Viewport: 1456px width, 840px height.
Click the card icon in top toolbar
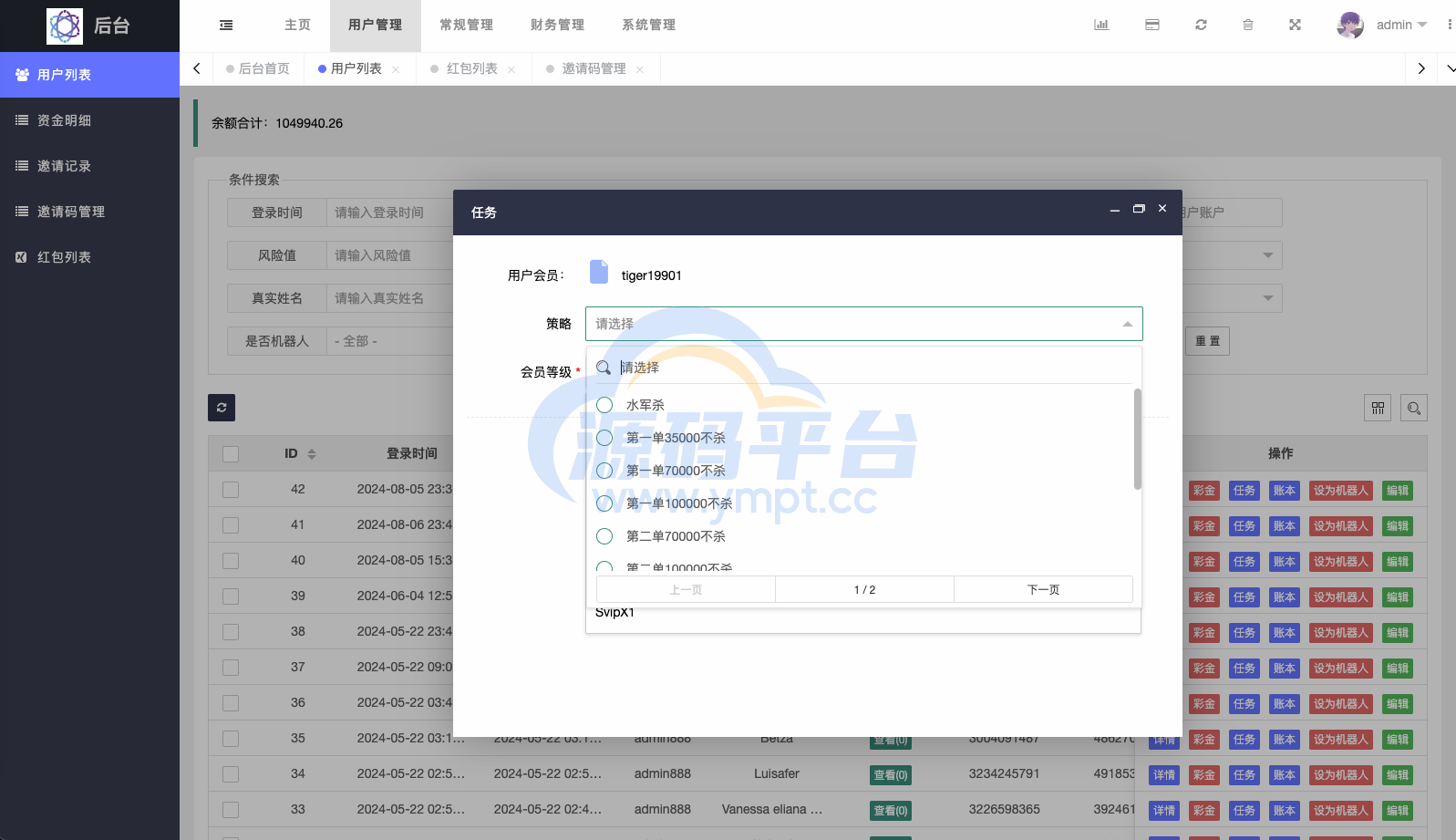point(1152,25)
